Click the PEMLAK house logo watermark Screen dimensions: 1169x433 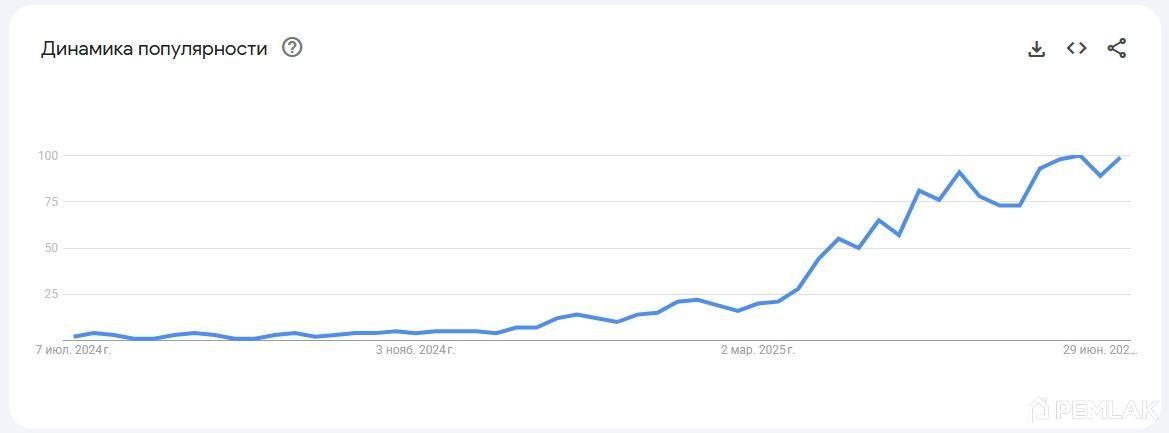click(1039, 409)
